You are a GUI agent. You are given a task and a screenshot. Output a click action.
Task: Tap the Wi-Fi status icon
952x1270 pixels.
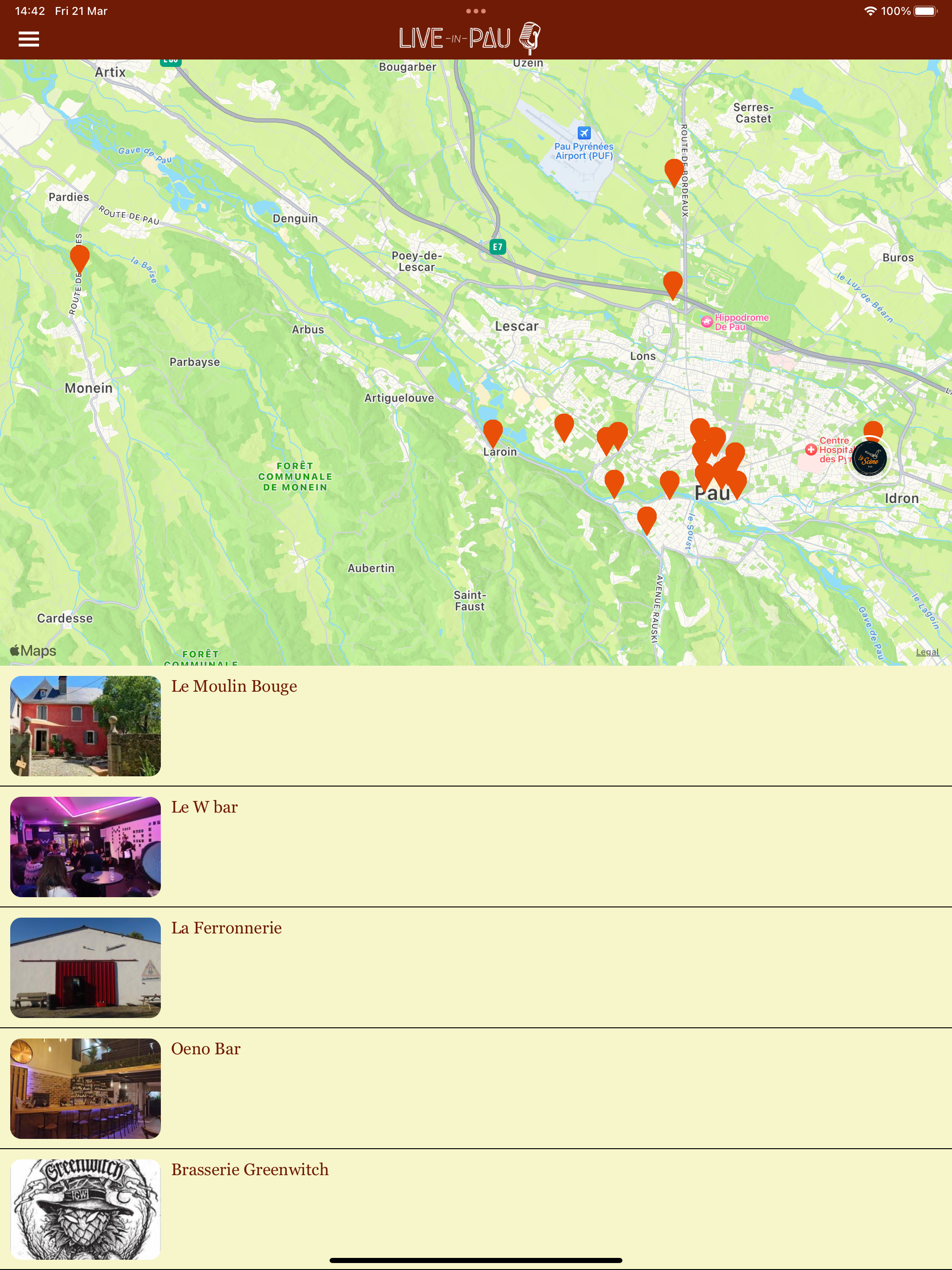coord(871,11)
